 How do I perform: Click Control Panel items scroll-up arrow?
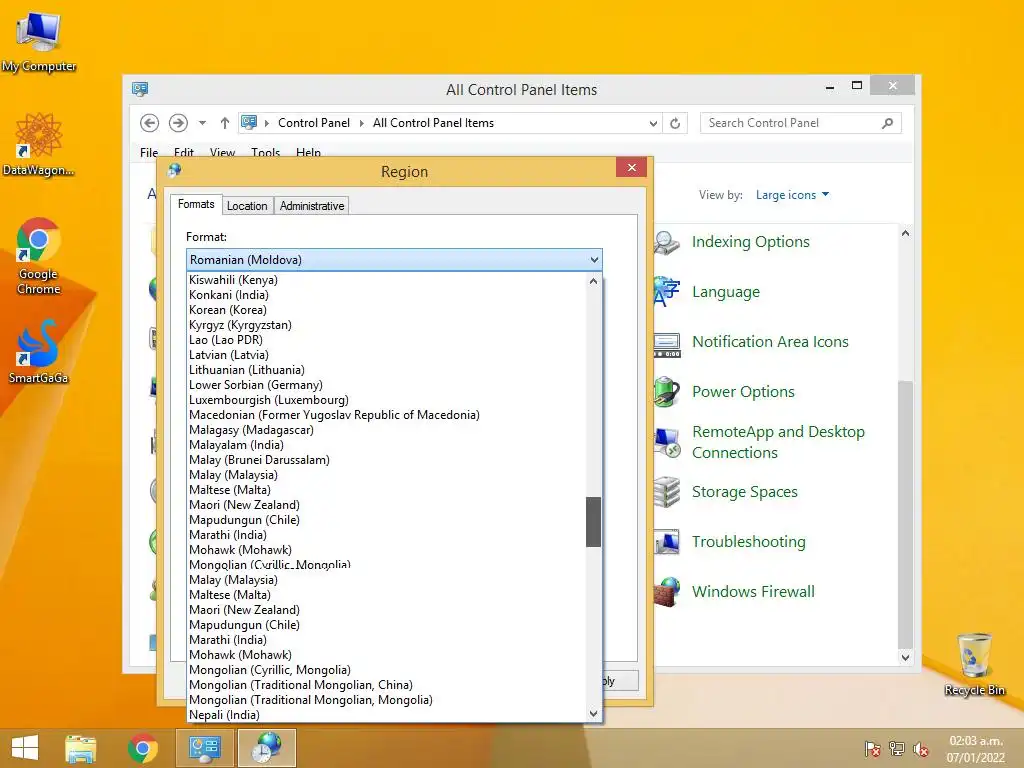(x=905, y=233)
